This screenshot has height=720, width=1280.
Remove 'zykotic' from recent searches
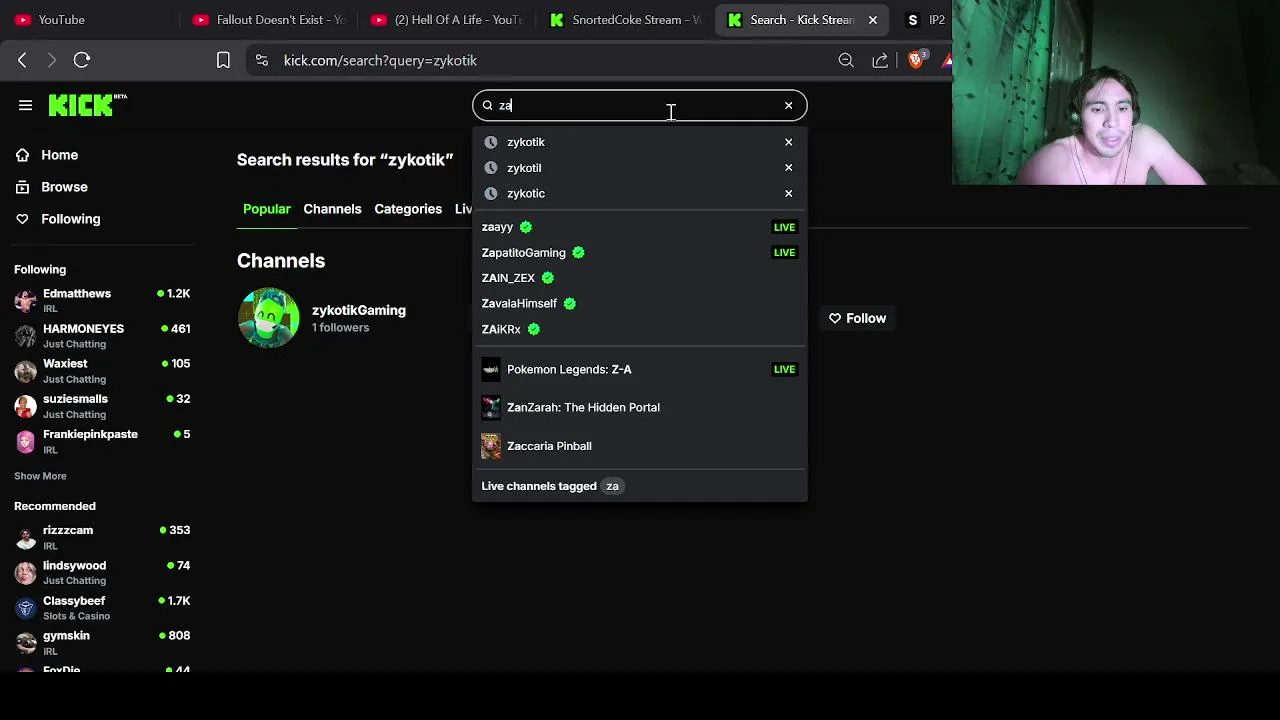tap(788, 193)
